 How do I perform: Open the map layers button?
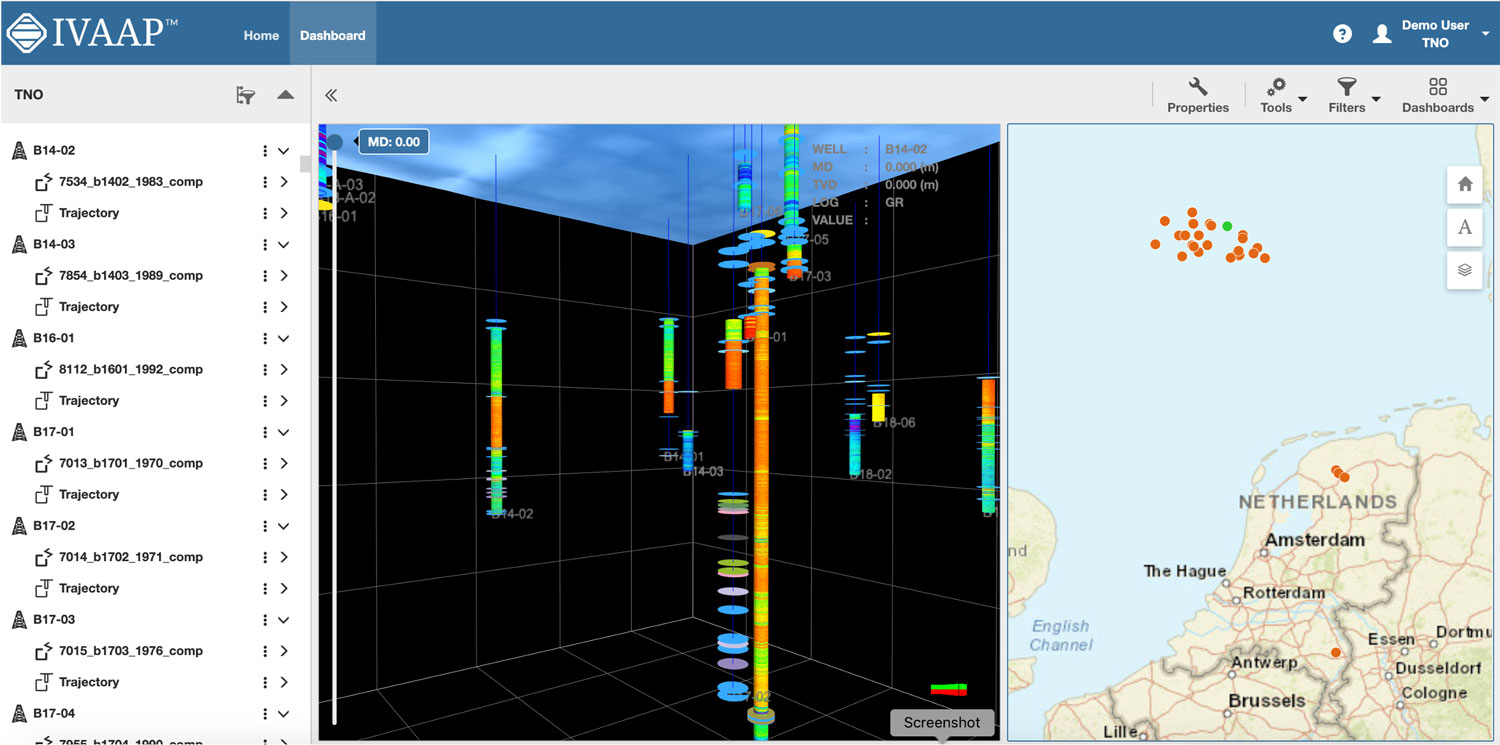tap(1465, 270)
